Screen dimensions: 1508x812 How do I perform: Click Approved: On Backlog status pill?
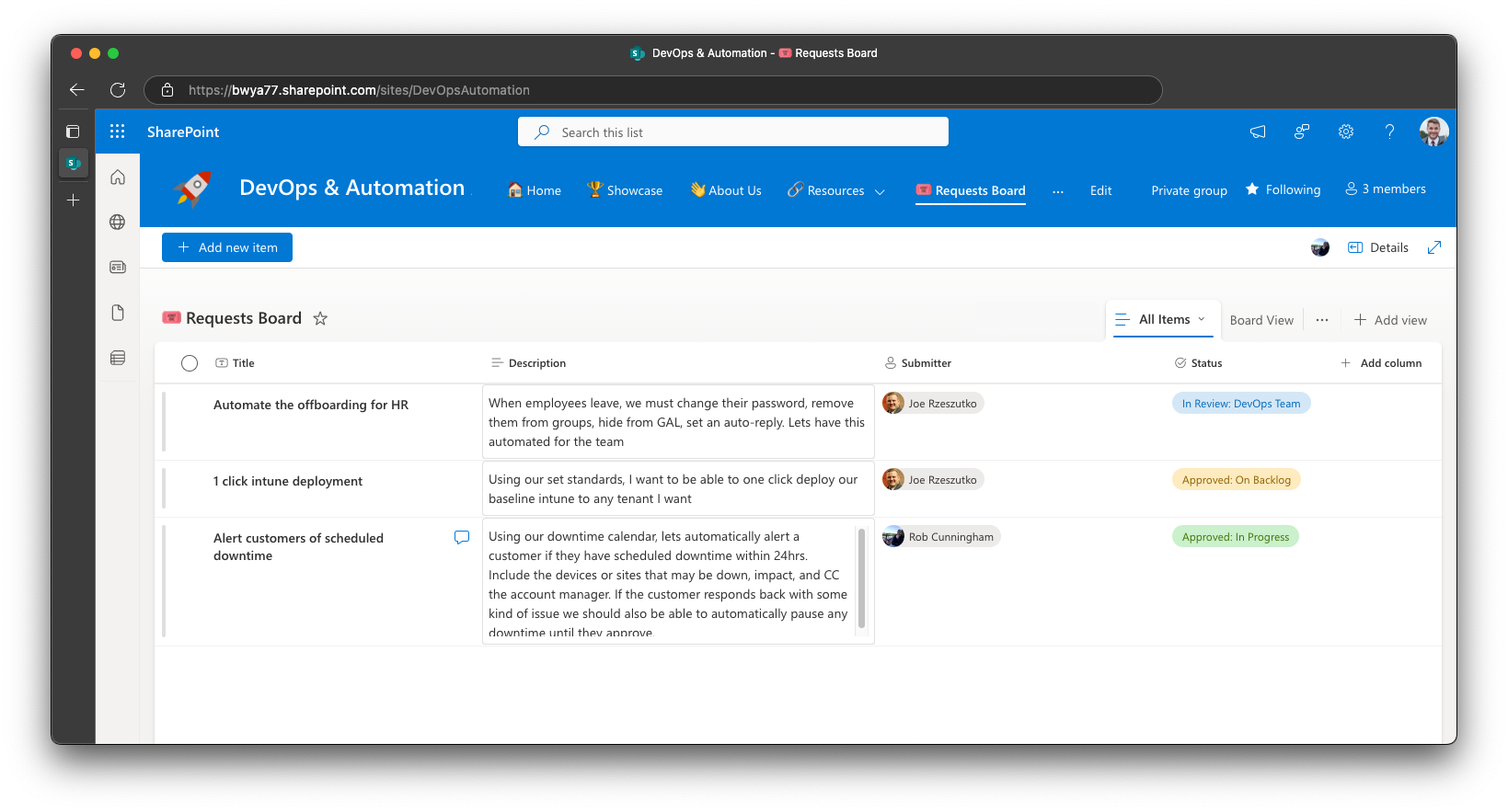(x=1236, y=480)
